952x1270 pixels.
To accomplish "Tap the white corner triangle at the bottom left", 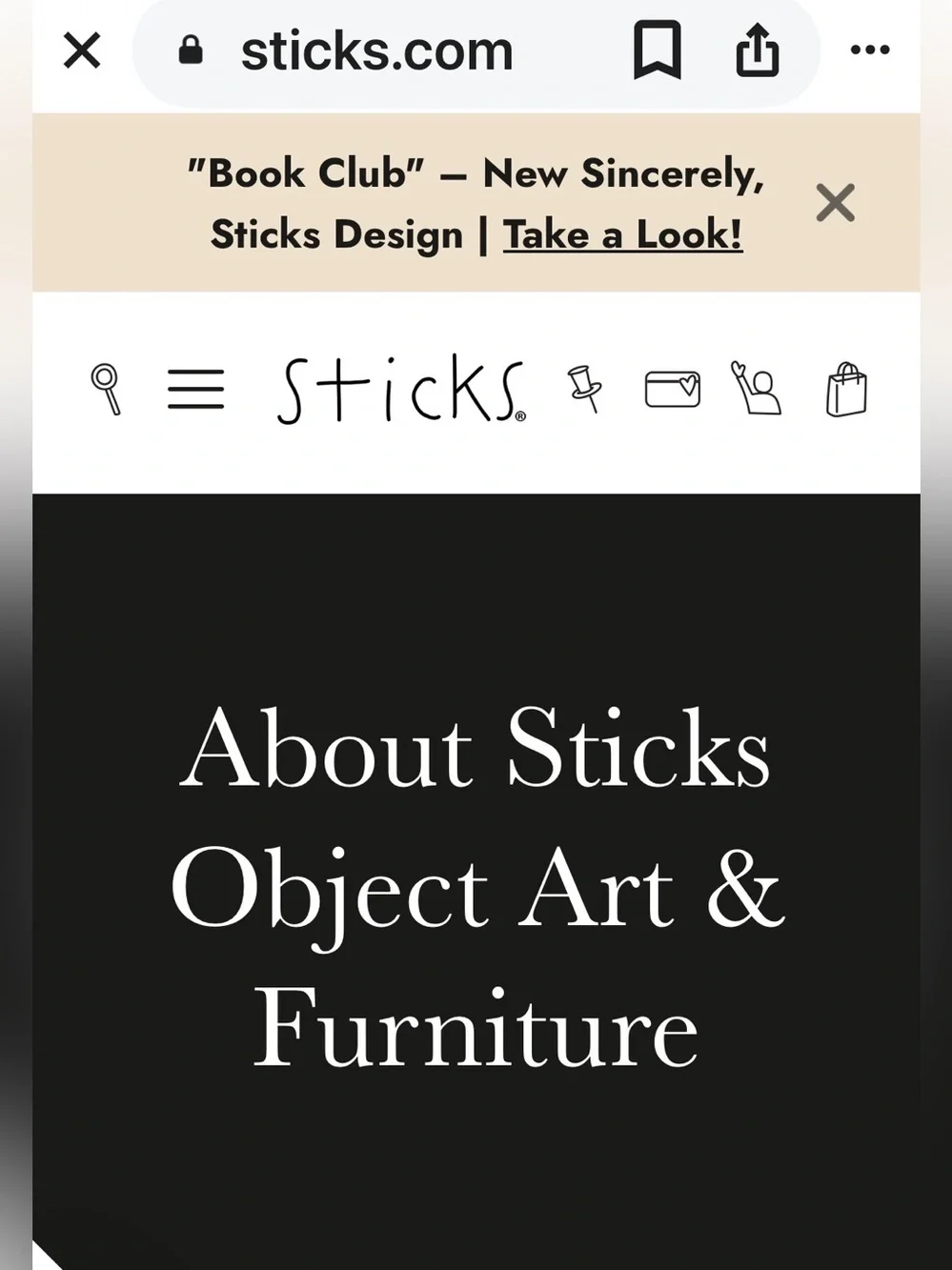I will tap(44, 1257).
